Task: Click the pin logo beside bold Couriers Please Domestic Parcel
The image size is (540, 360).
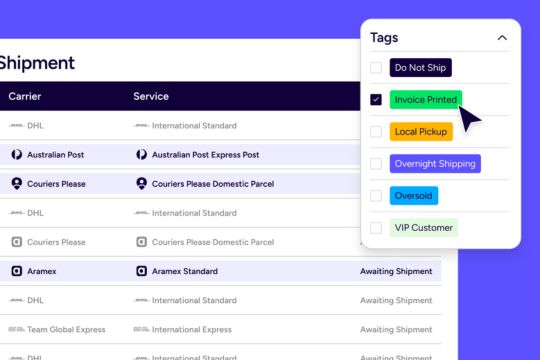Action: click(x=141, y=183)
